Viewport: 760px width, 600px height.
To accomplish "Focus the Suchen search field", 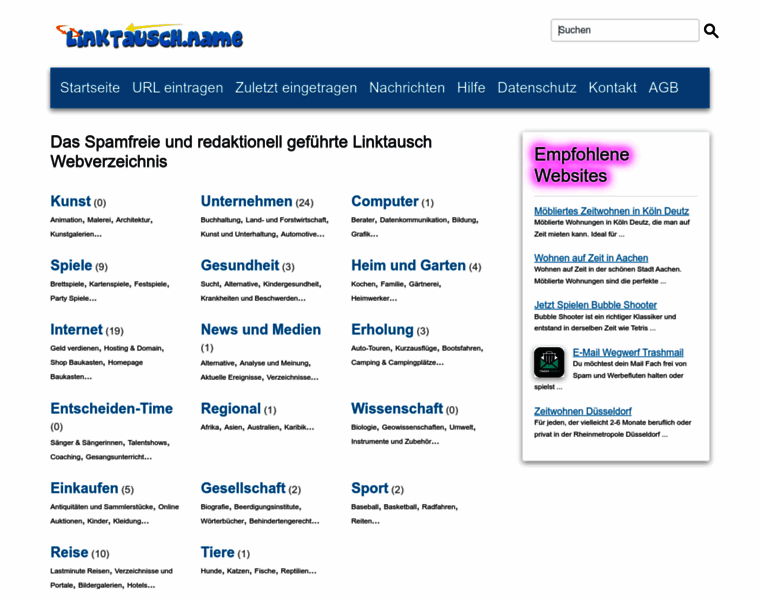I will (x=625, y=30).
